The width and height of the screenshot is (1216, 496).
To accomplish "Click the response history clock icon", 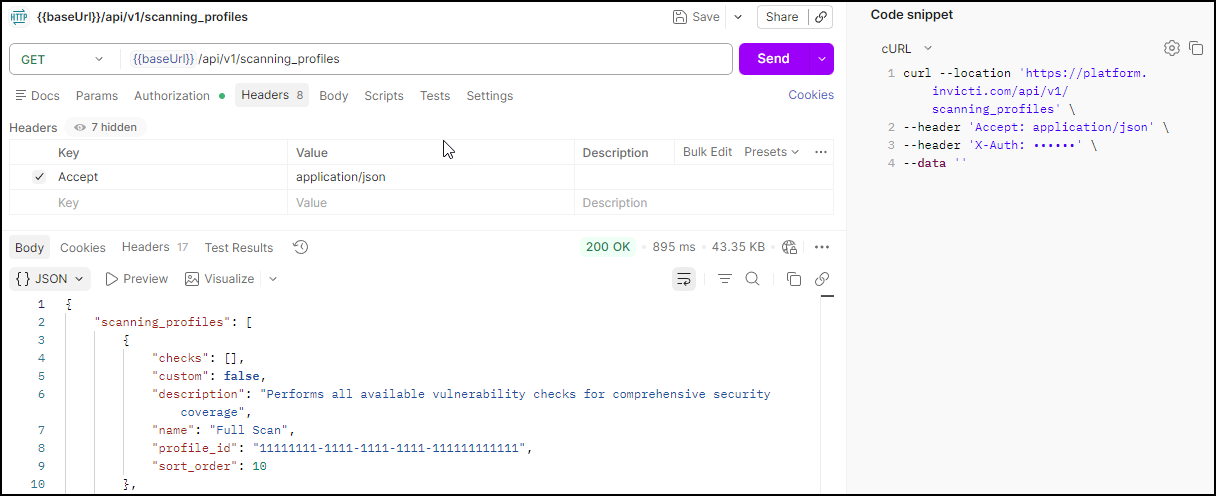I will click(300, 247).
